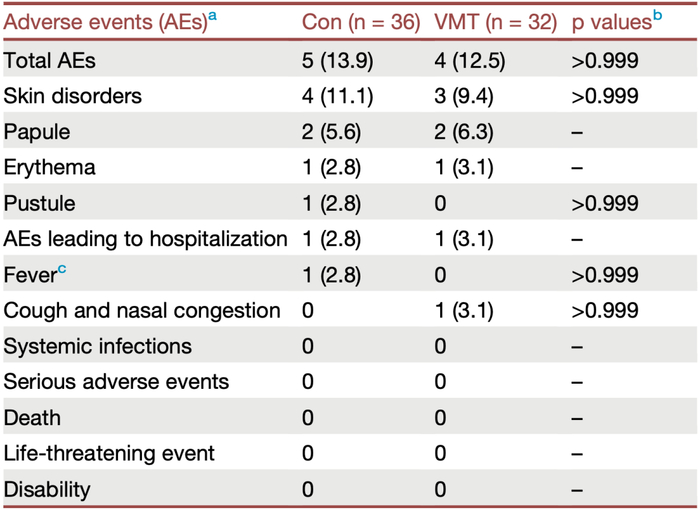The width and height of the screenshot is (700, 510).
Task: Click the 'Serious adverse events' row label
Action: coord(116,382)
